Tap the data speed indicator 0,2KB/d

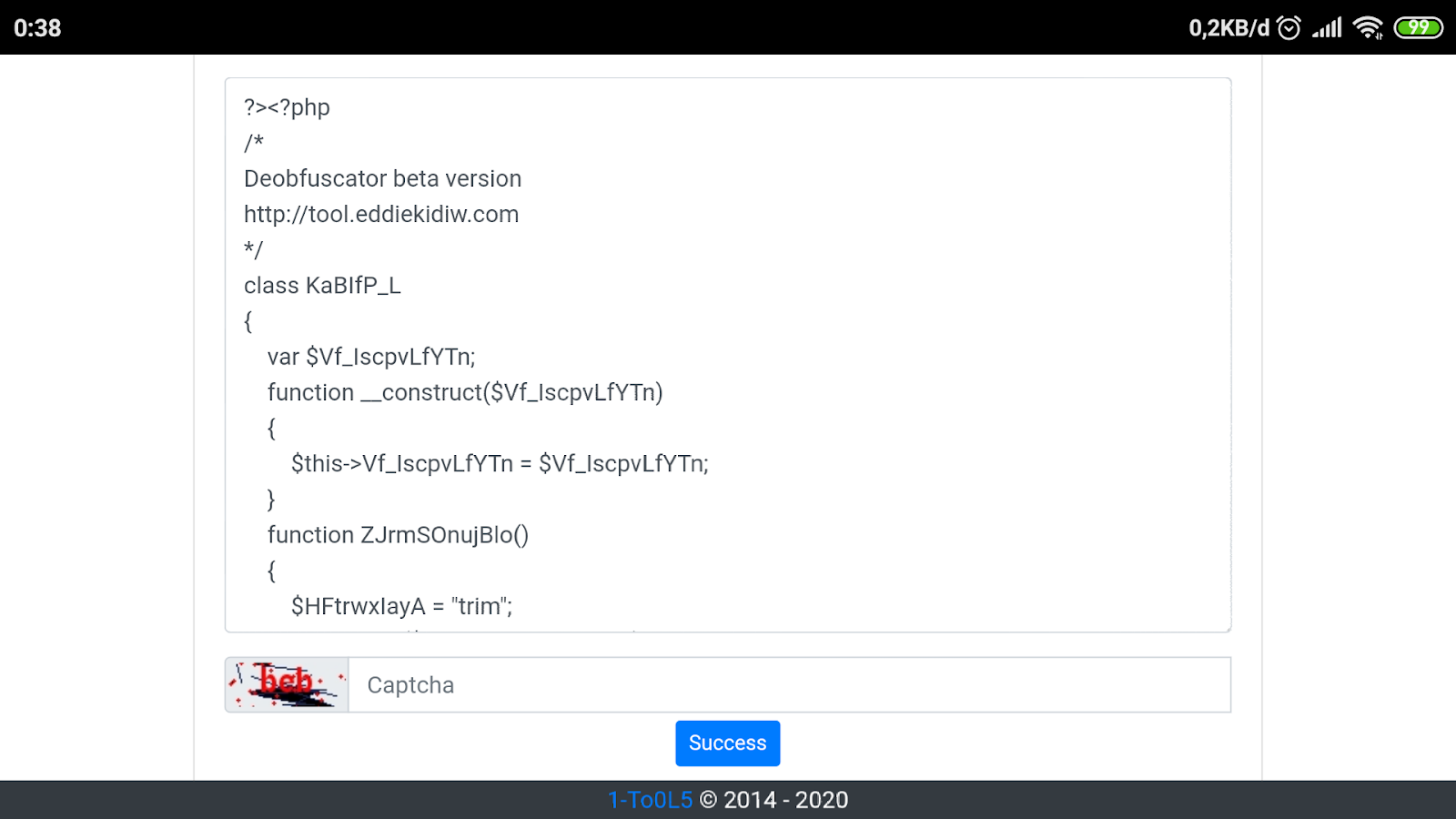[1228, 27]
